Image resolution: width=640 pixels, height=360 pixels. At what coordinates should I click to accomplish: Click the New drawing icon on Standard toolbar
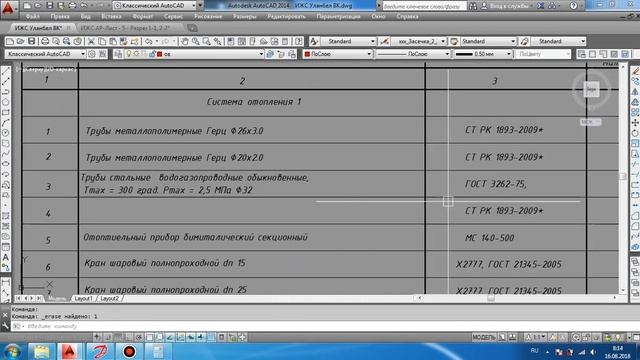tap(10, 41)
